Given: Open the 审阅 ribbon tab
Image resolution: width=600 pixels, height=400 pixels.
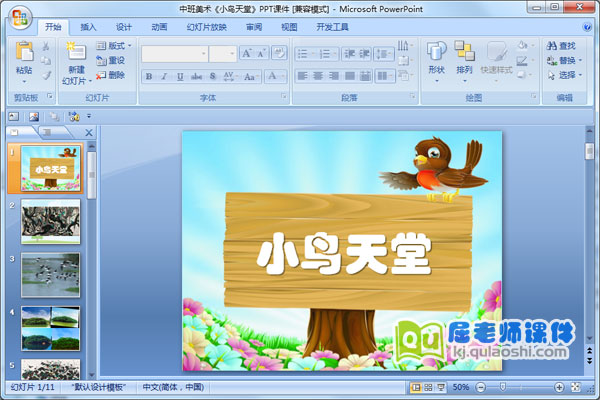Looking at the screenshot, I should [x=254, y=27].
